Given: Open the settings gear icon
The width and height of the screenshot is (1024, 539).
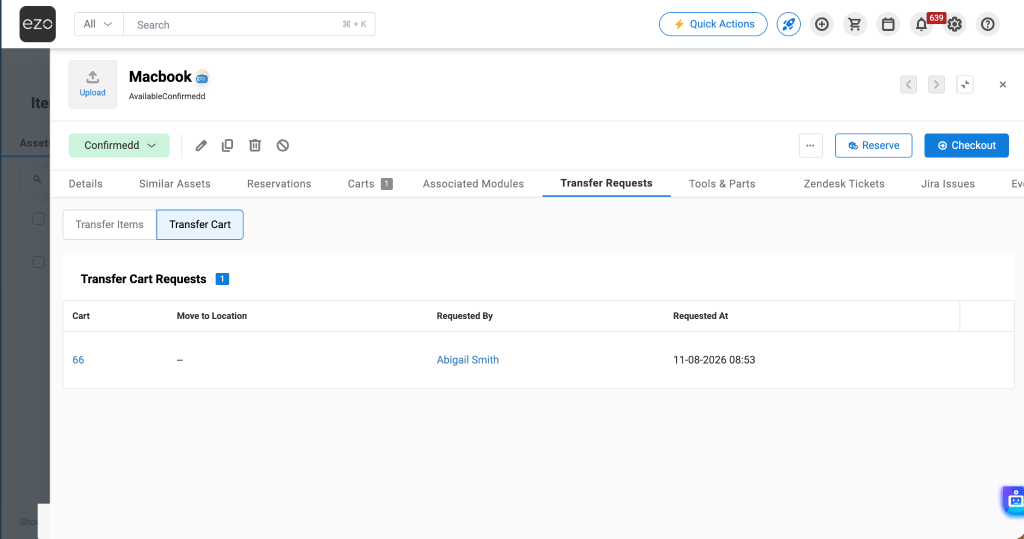Looking at the screenshot, I should (955, 24).
